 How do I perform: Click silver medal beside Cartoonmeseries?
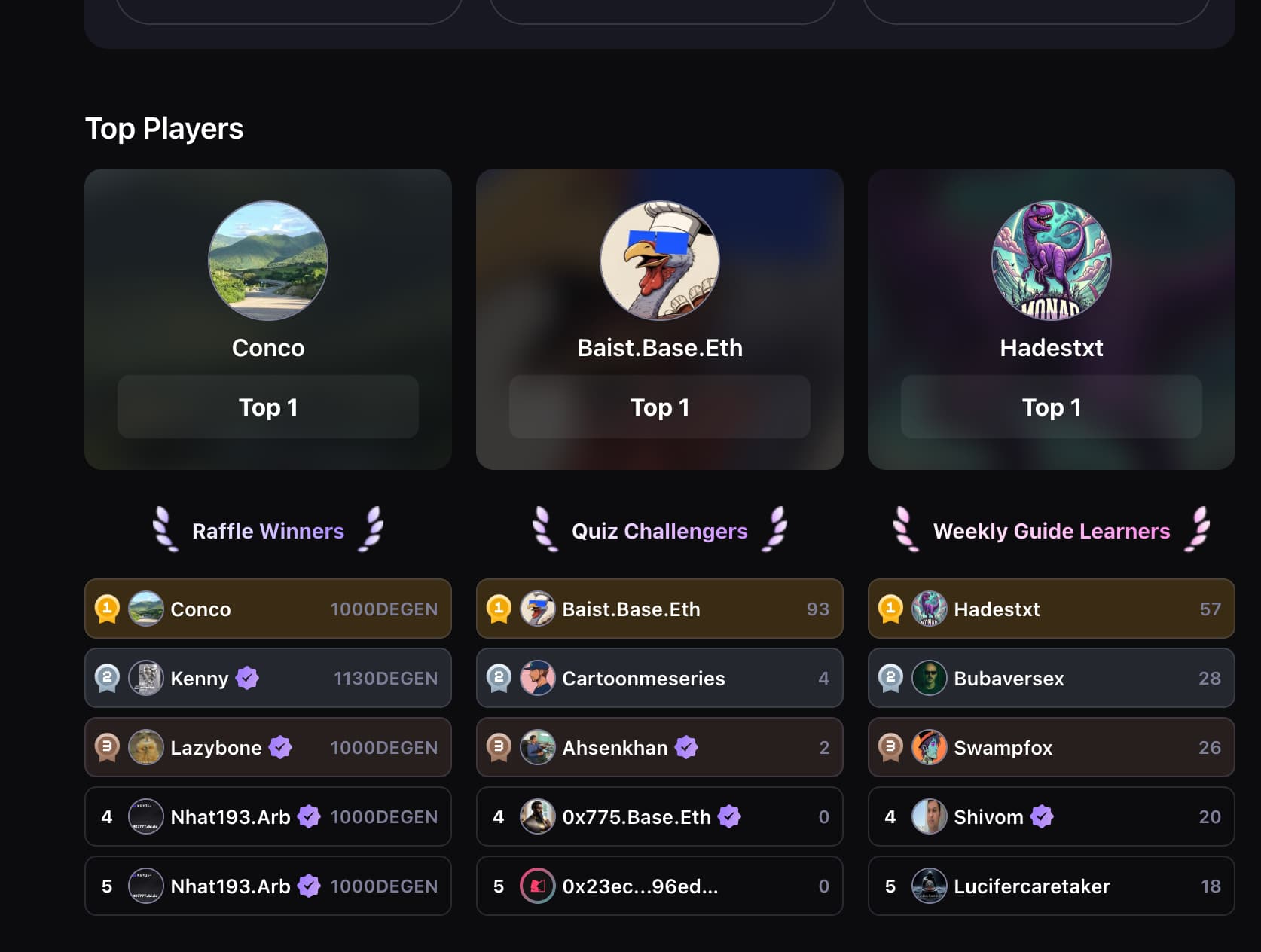(499, 678)
